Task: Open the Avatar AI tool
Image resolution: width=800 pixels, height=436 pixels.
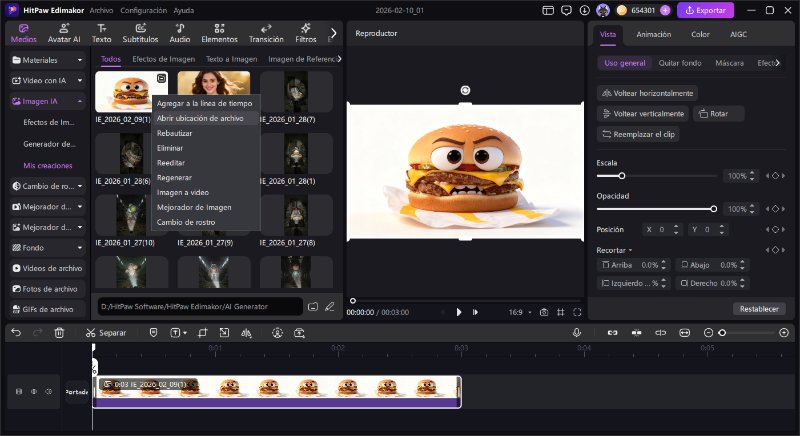Action: (x=64, y=33)
